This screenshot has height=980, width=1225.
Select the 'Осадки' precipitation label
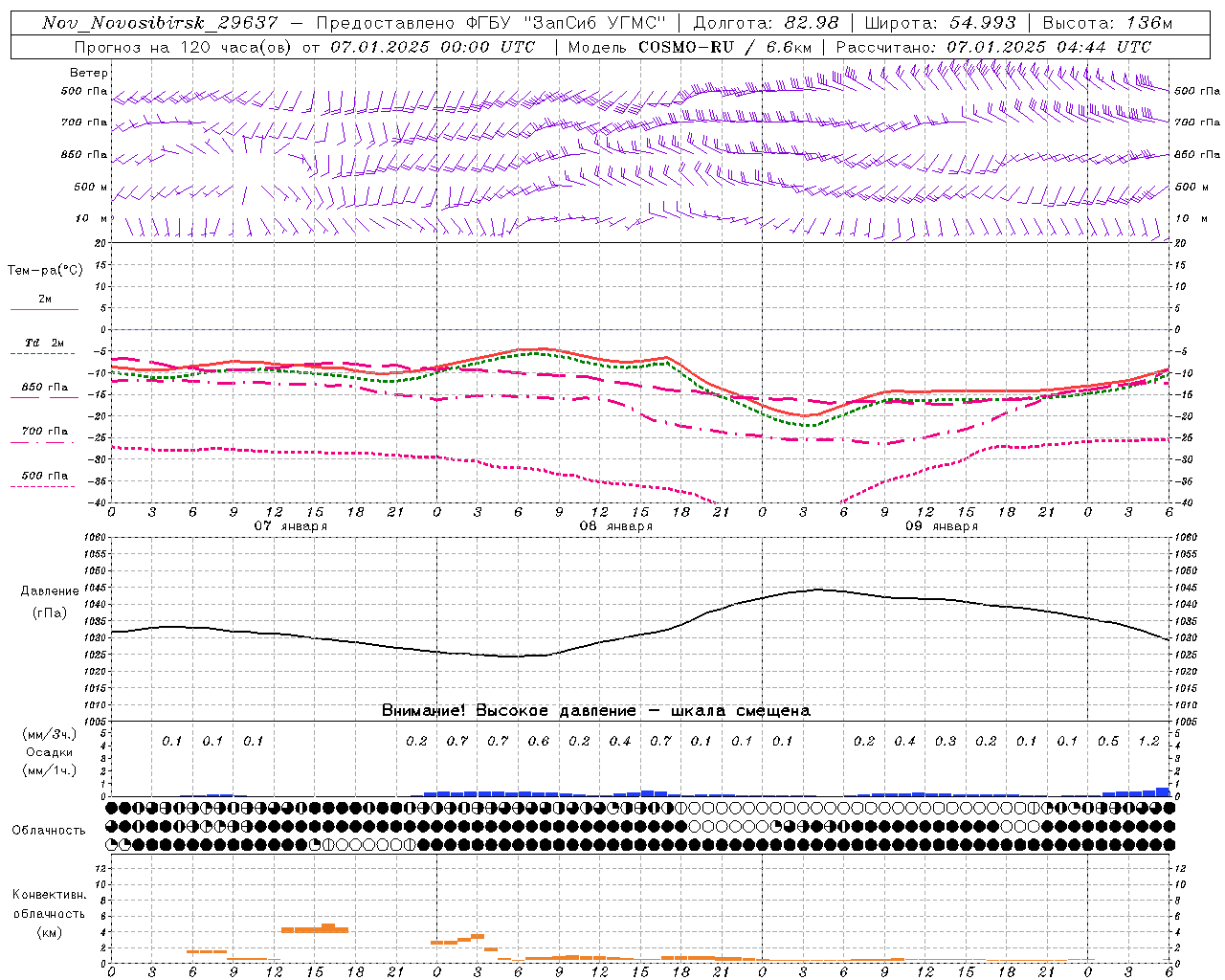50,752
